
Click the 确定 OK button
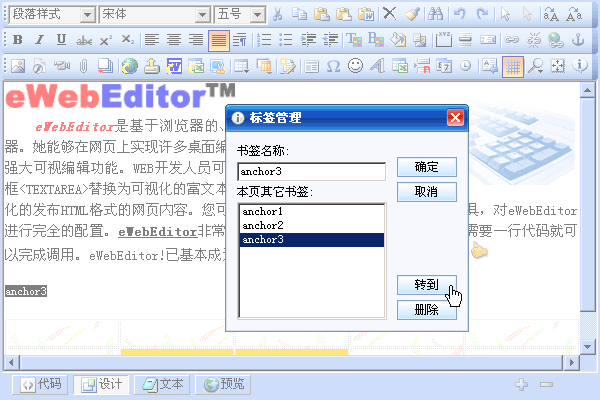tap(427, 167)
